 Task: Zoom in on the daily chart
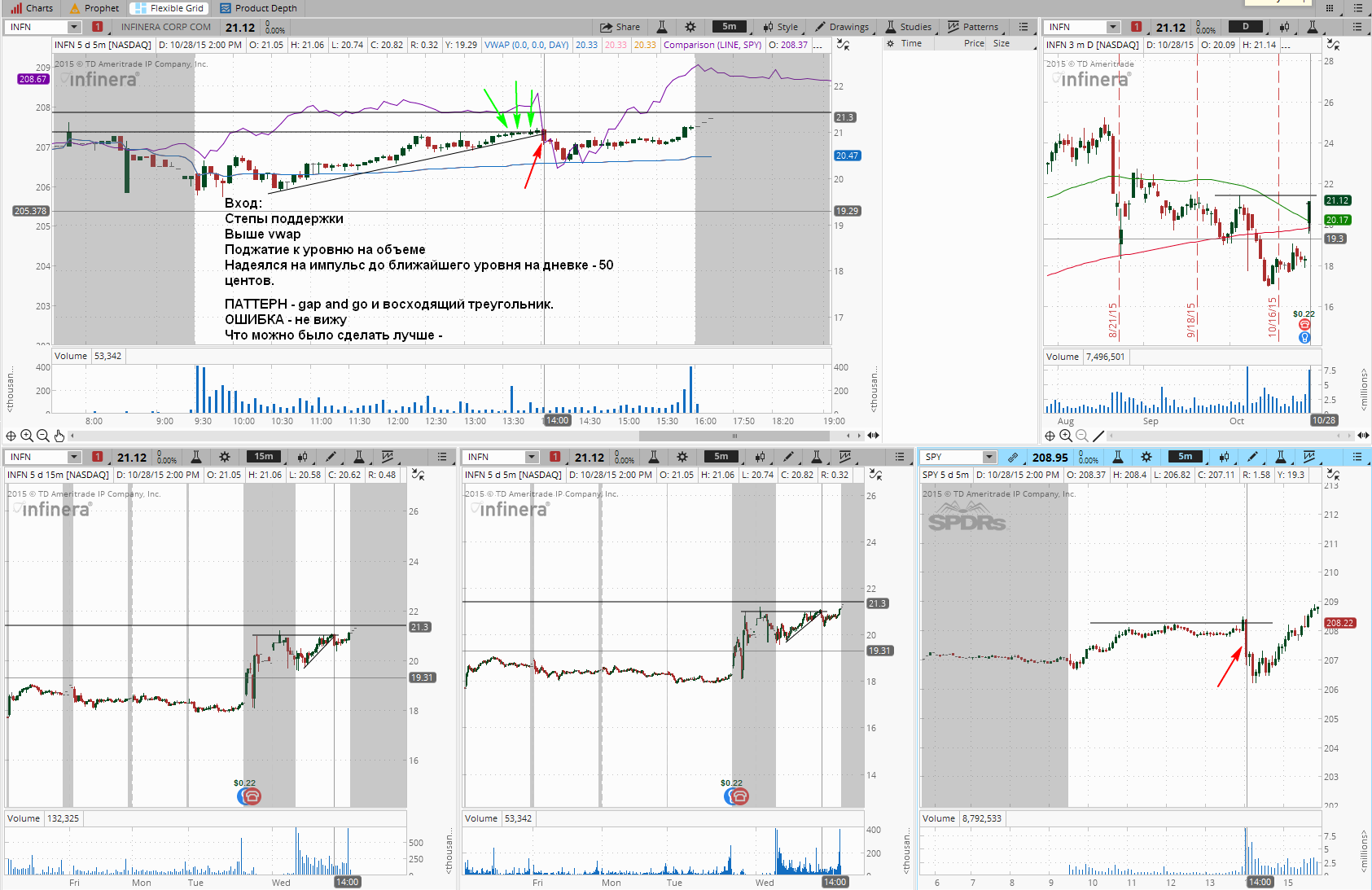[x=1066, y=436]
